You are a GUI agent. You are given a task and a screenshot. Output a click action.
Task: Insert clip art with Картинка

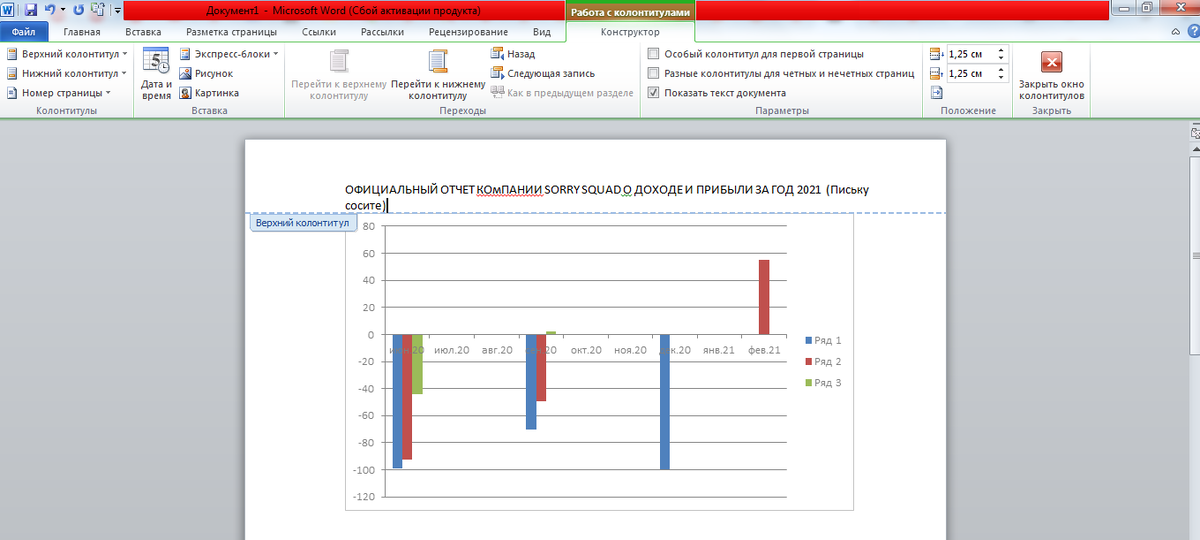(209, 93)
